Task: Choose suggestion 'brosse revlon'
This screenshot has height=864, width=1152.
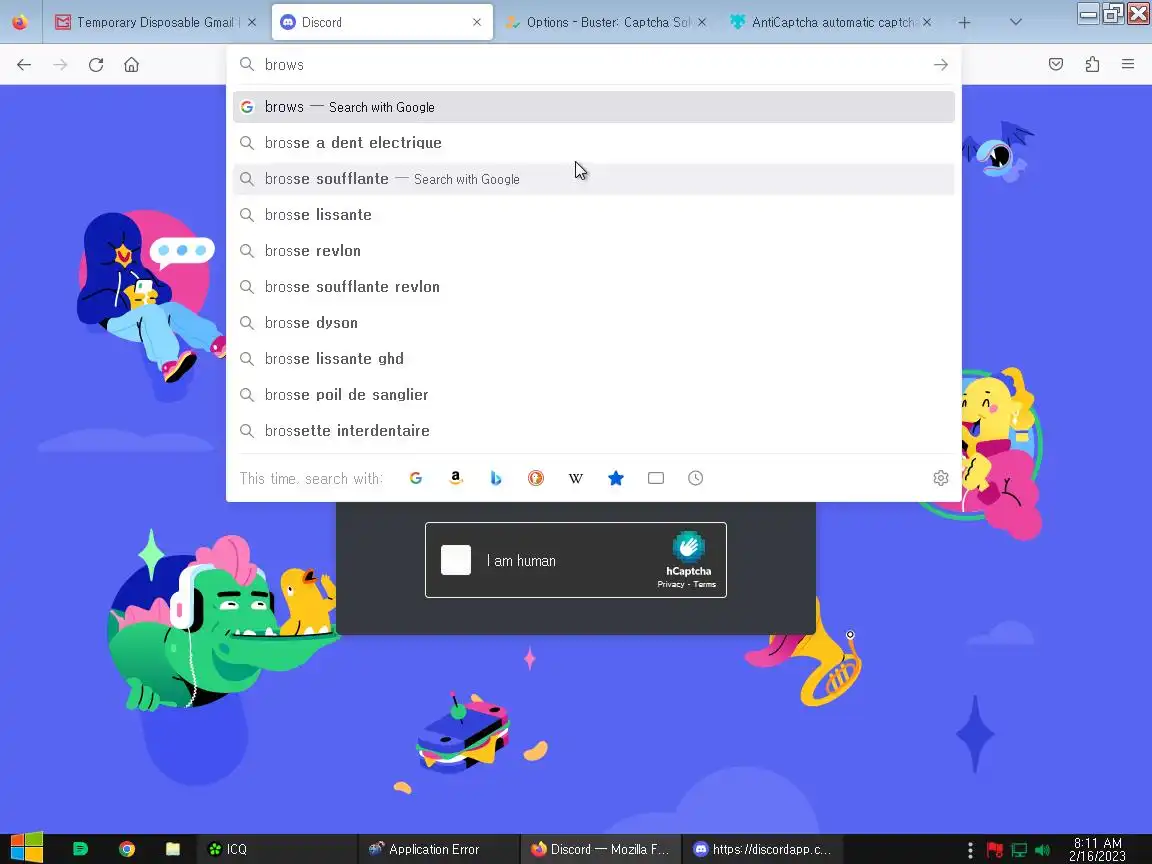Action: point(594,251)
